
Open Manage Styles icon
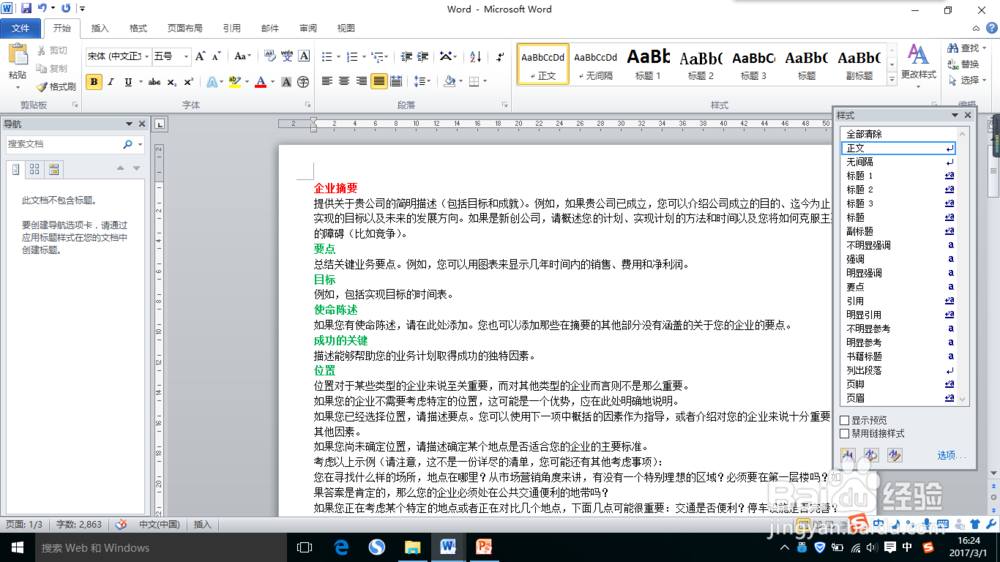pos(895,455)
